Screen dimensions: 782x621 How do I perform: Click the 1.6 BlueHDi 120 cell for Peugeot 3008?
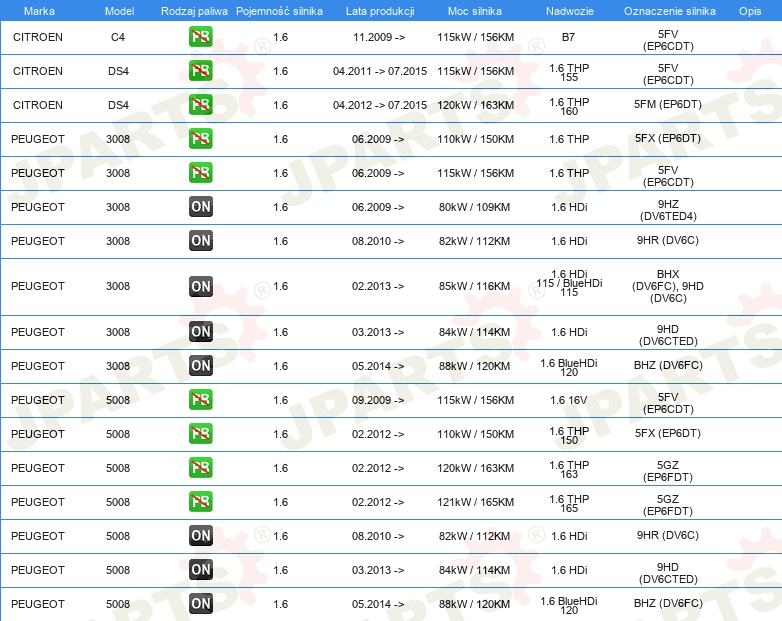point(569,368)
